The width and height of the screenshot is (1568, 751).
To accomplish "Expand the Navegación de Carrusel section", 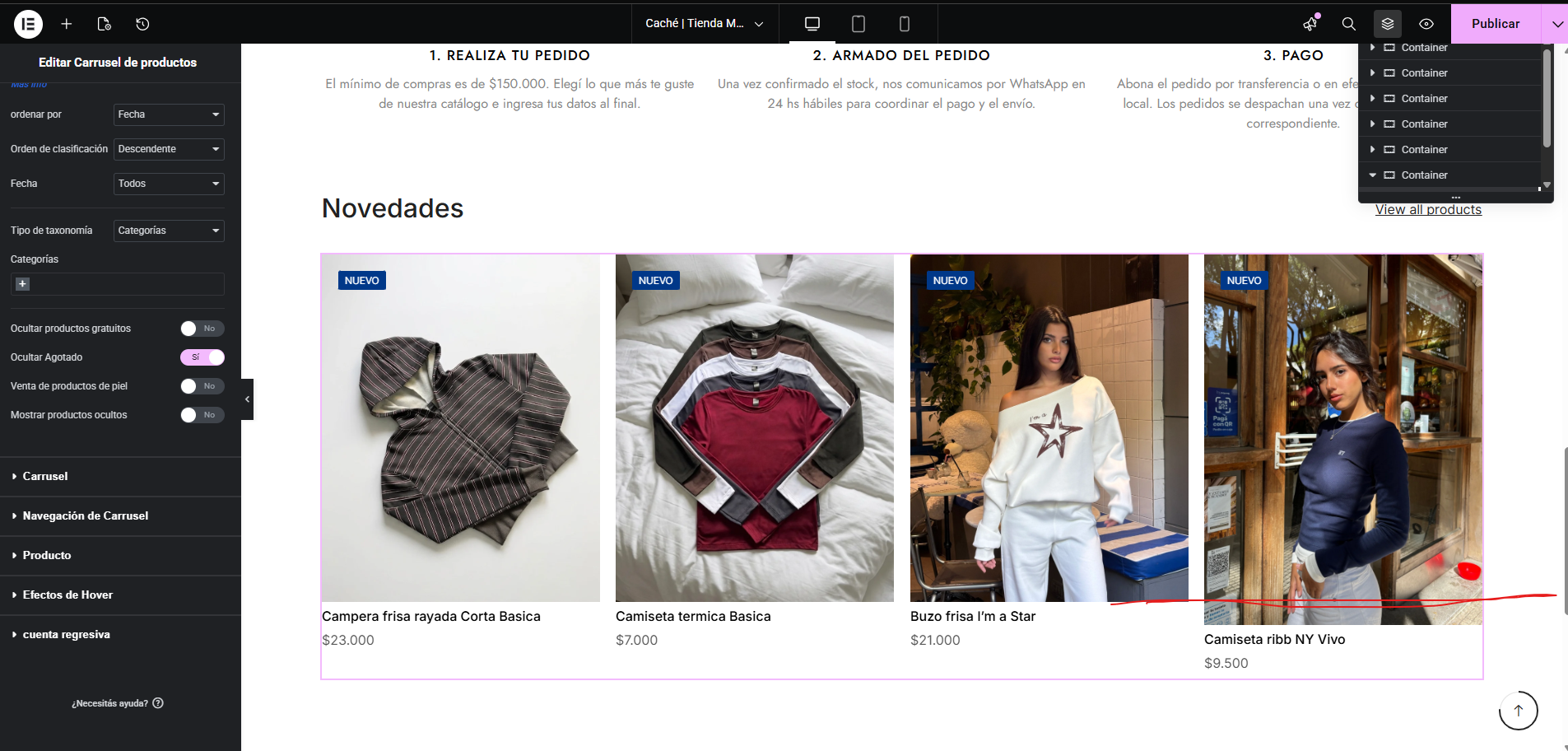I will pyautogui.click(x=120, y=516).
